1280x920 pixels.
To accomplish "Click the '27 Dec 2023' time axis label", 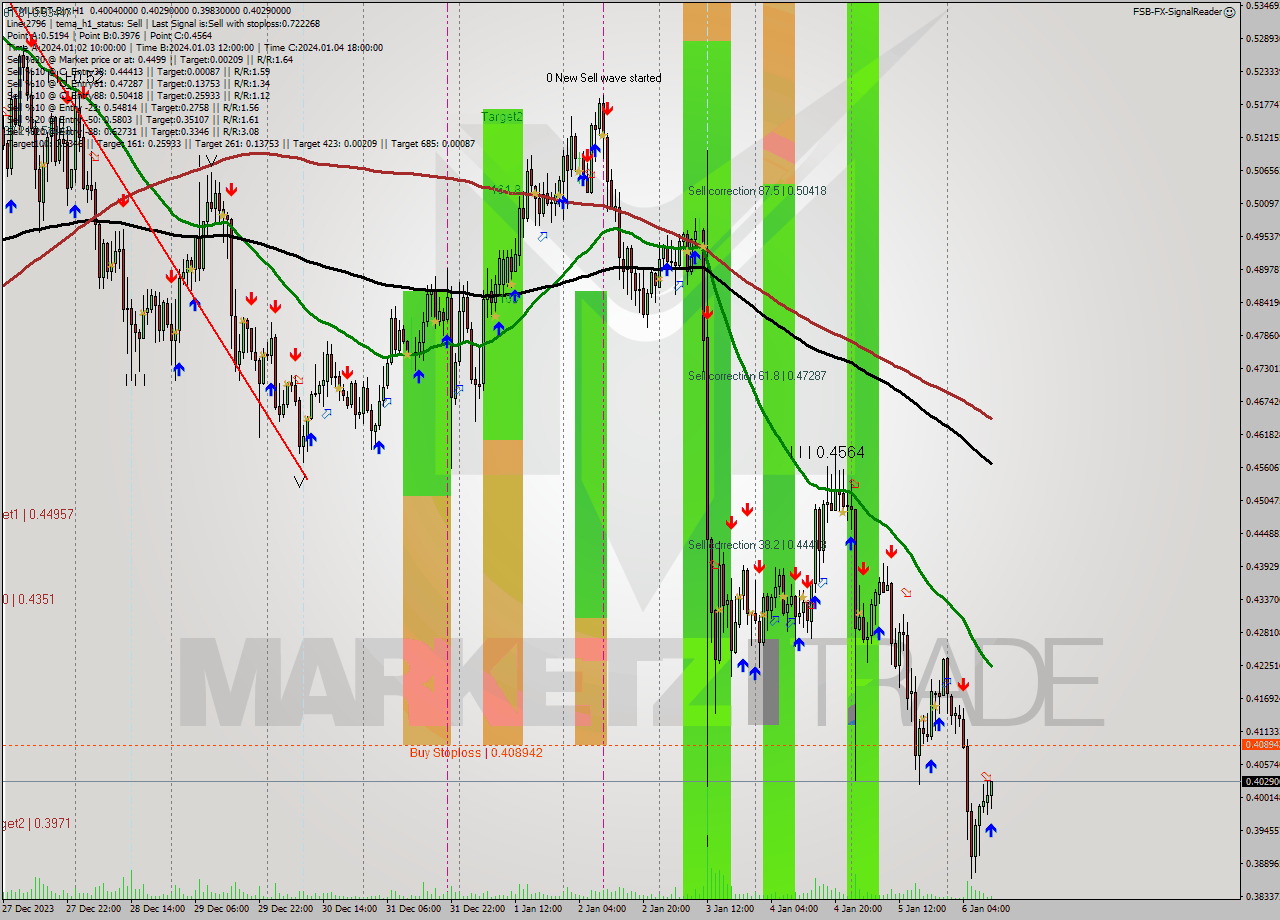I will pyautogui.click(x=29, y=909).
